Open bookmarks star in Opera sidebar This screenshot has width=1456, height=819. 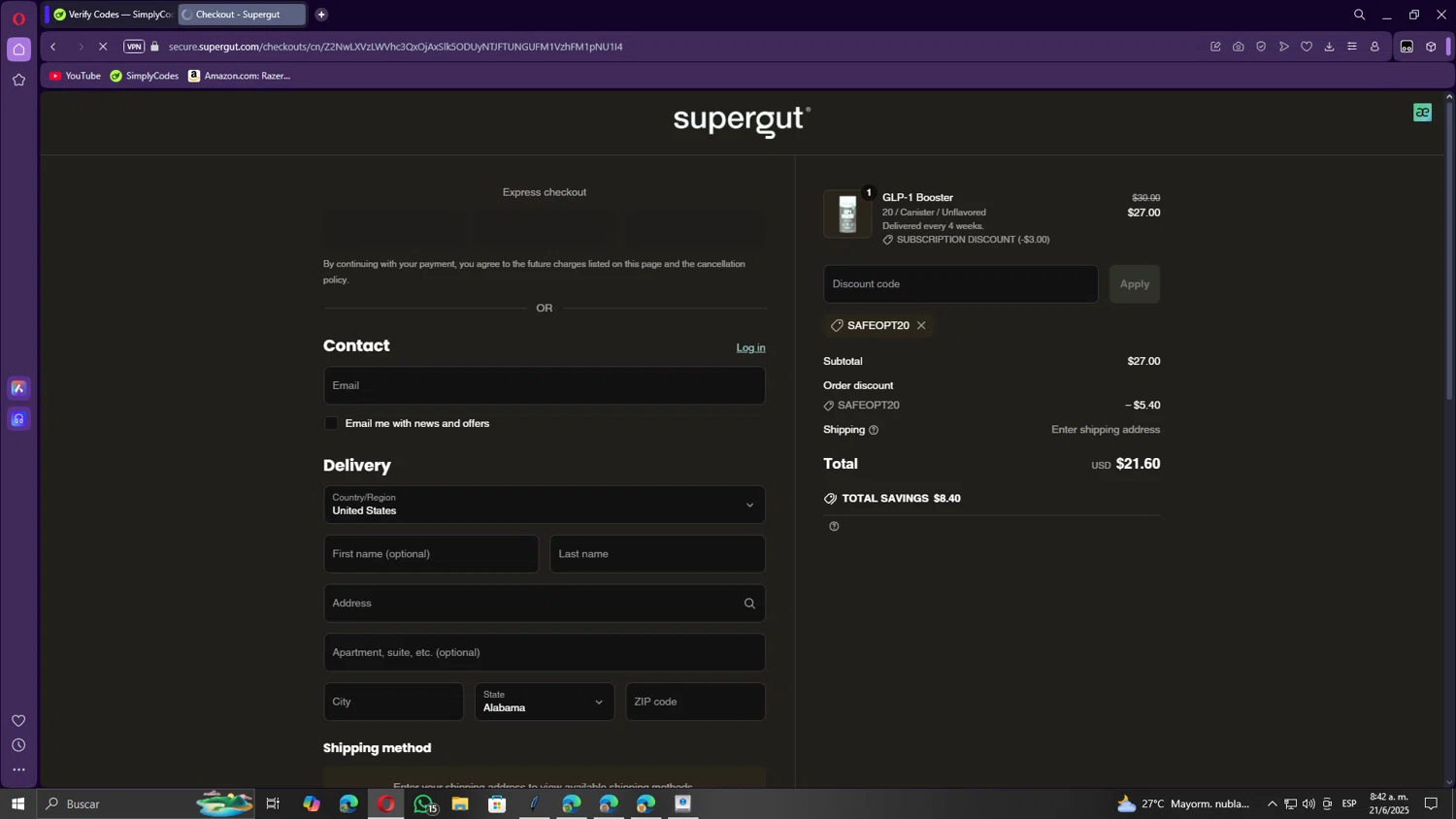18,81
